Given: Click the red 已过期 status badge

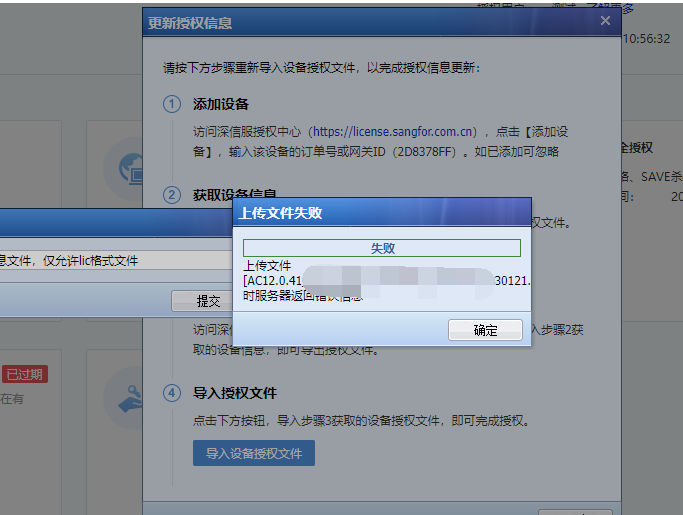Looking at the screenshot, I should point(25,374).
